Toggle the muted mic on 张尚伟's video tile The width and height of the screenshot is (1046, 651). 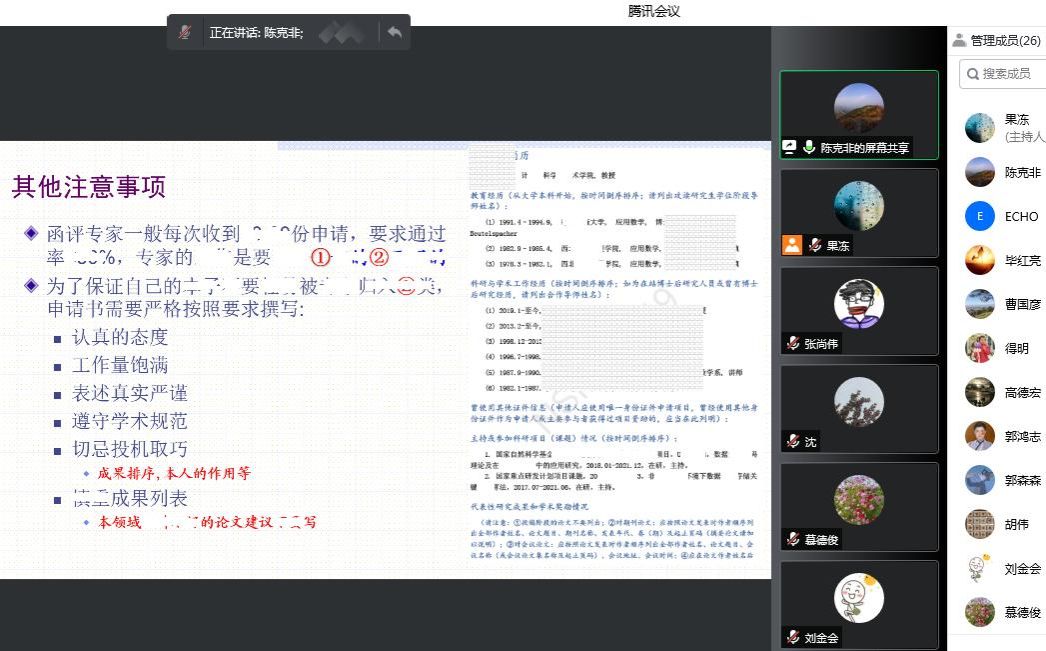coord(792,343)
